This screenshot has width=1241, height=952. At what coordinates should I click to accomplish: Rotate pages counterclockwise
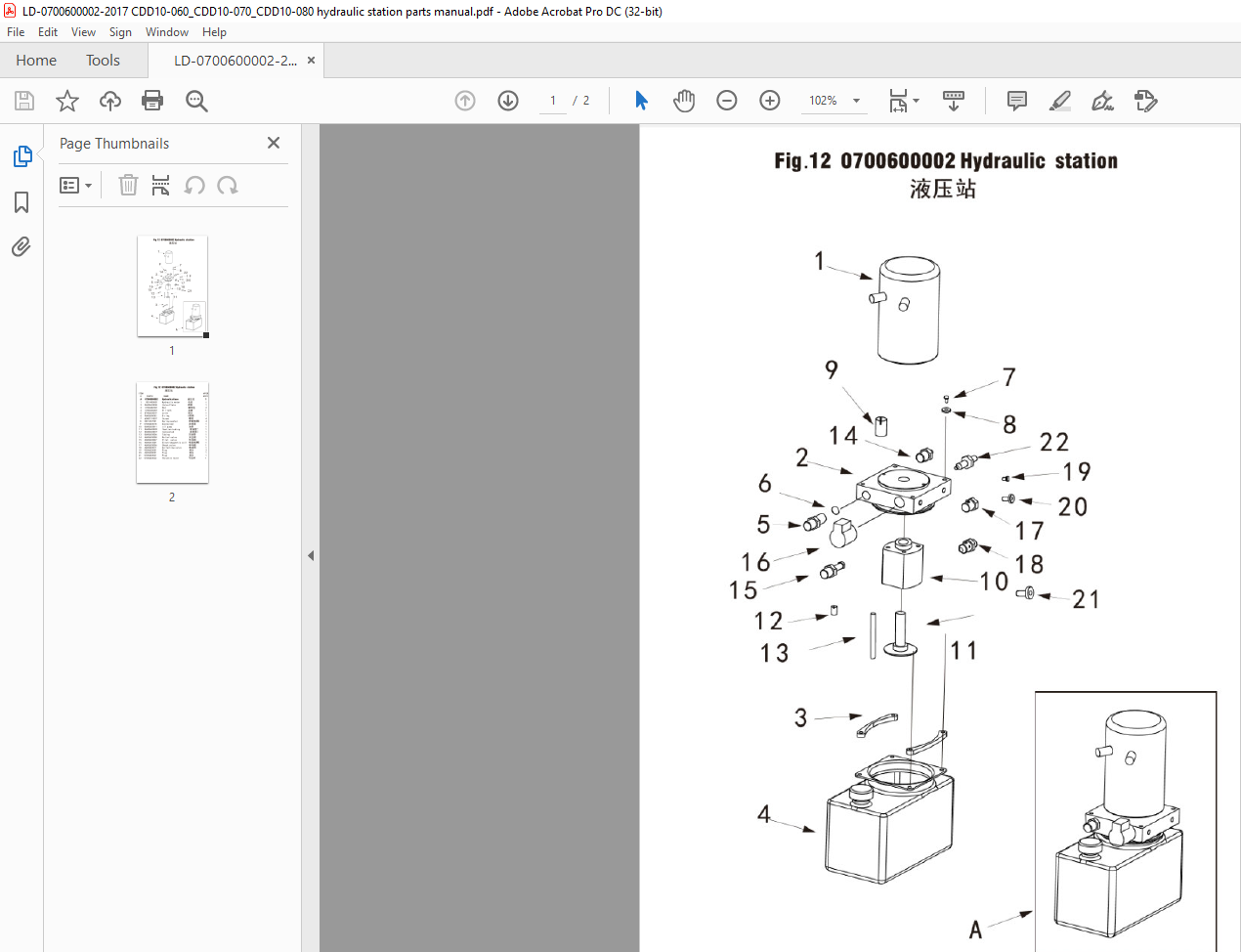click(x=194, y=185)
